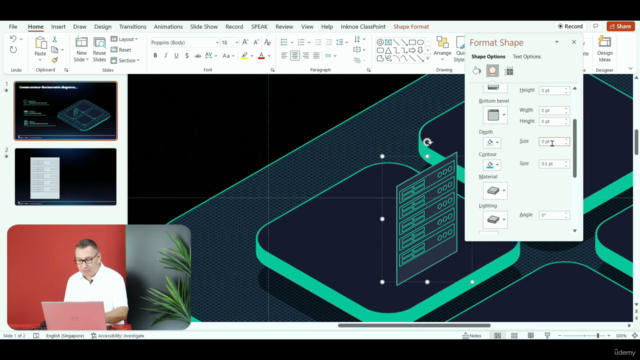The width and height of the screenshot is (640, 360).
Task: Select the Effects pentagon icon
Action: point(492,71)
